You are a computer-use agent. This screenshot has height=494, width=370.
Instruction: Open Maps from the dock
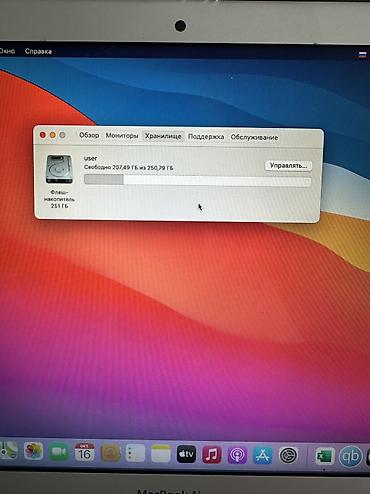pos(7,451)
